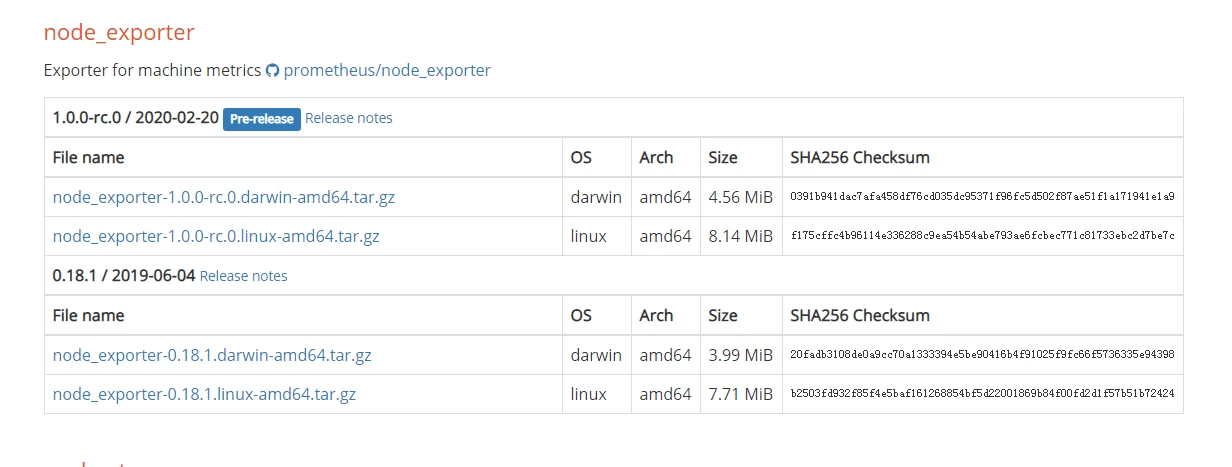The height and width of the screenshot is (467, 1232).
Task: Click the 8.14 MiB size cell
Action: click(740, 236)
